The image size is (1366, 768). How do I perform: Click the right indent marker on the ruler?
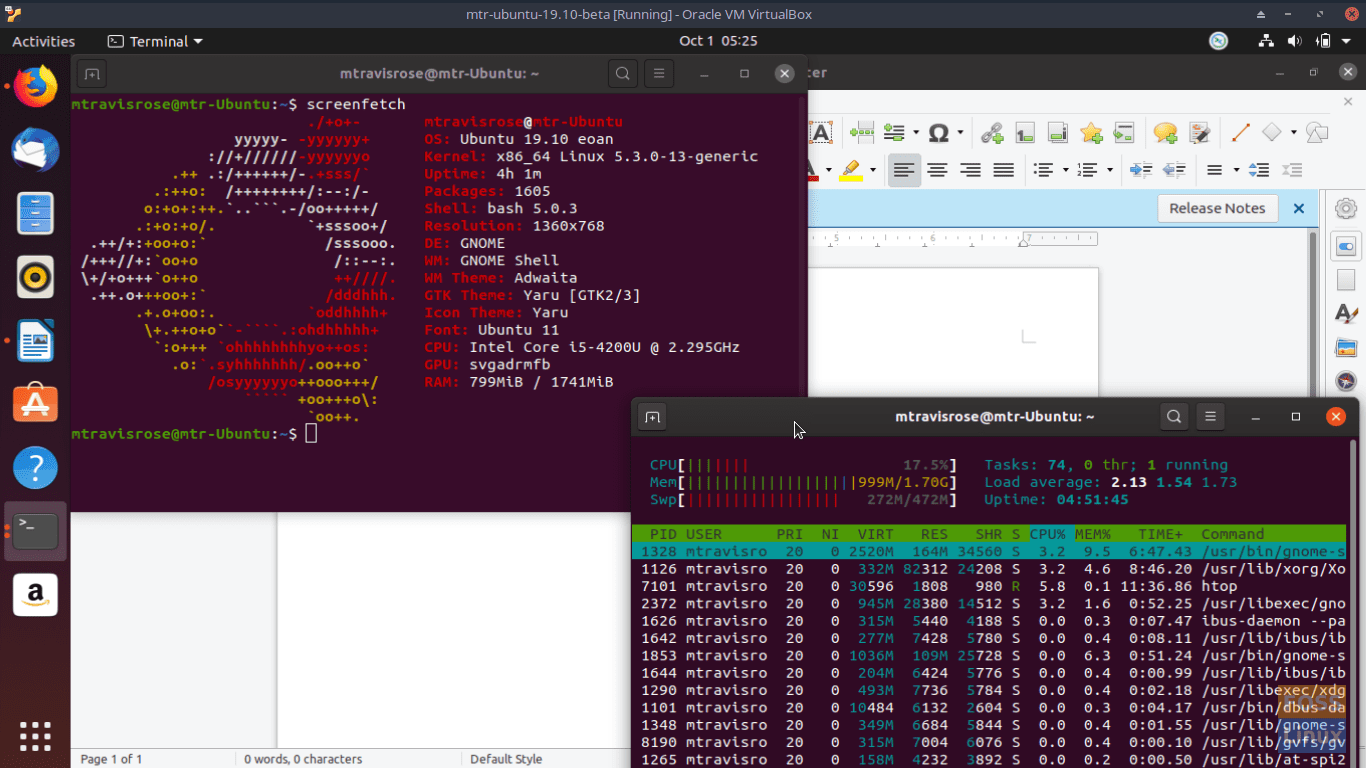click(1024, 241)
